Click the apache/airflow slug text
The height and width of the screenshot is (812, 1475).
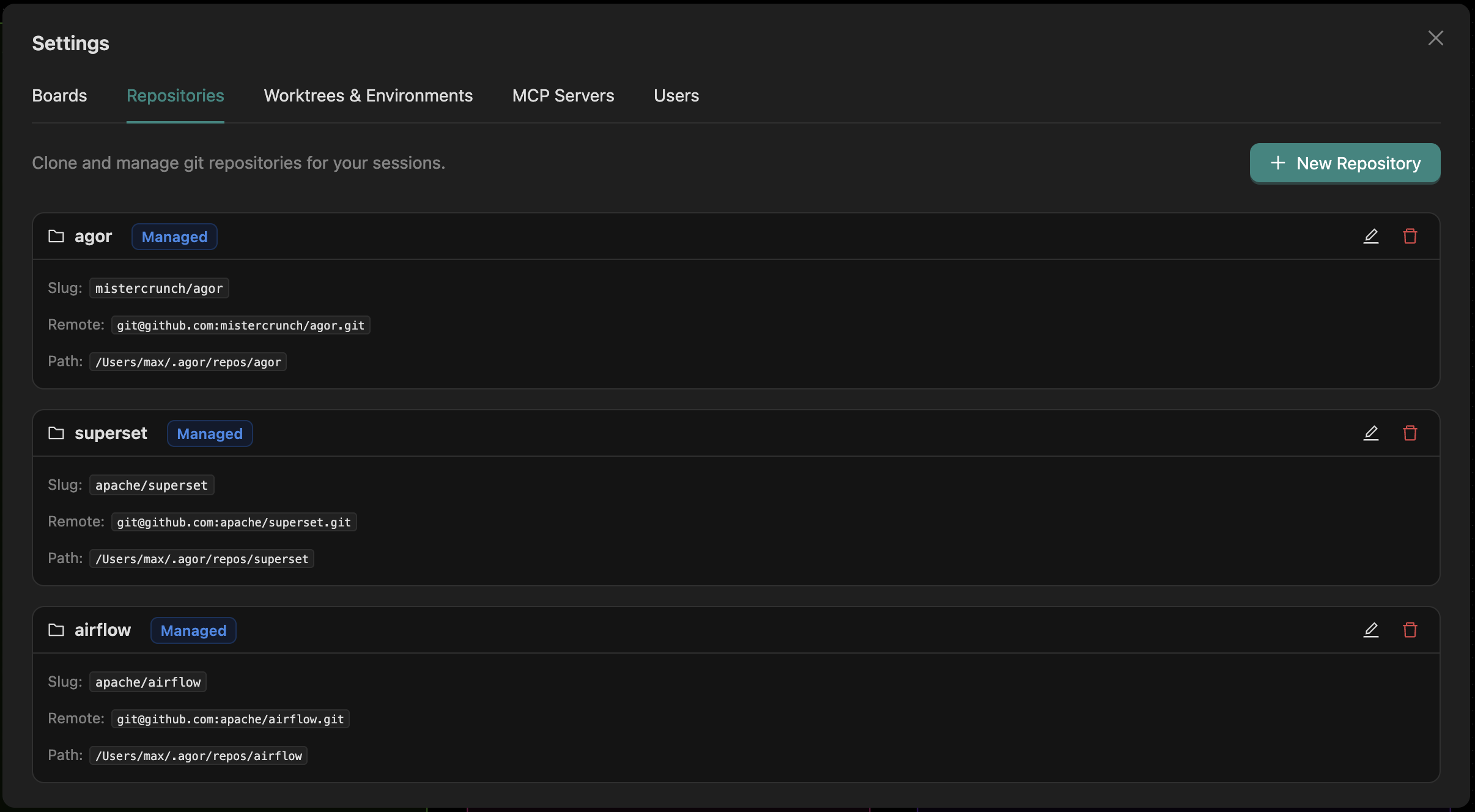pyautogui.click(x=148, y=682)
